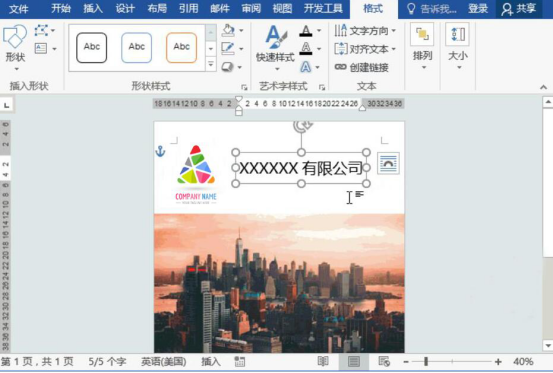
Task: Switch to Web Layout view
Action: point(384,361)
